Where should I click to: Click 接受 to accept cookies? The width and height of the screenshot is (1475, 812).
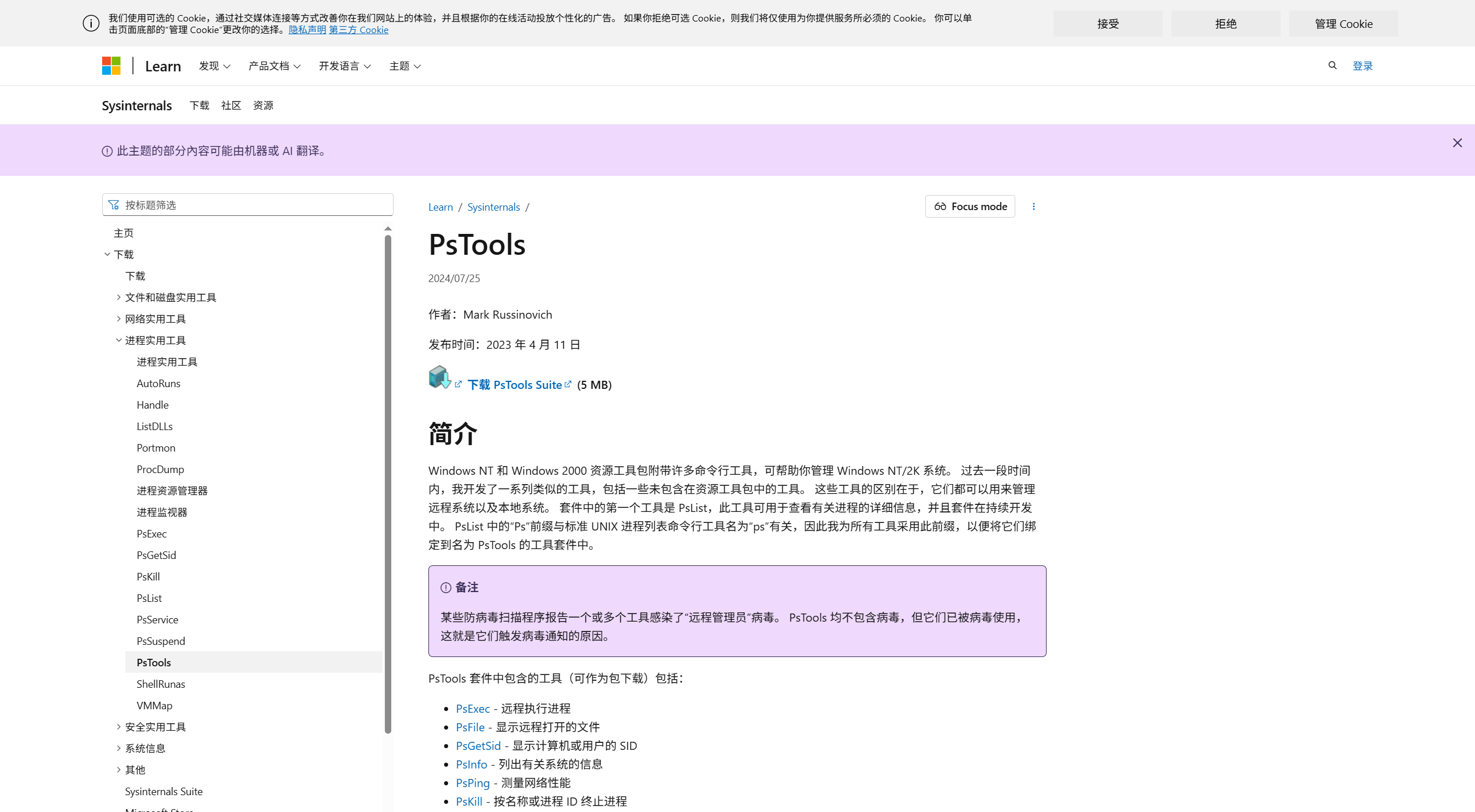[x=1107, y=23]
